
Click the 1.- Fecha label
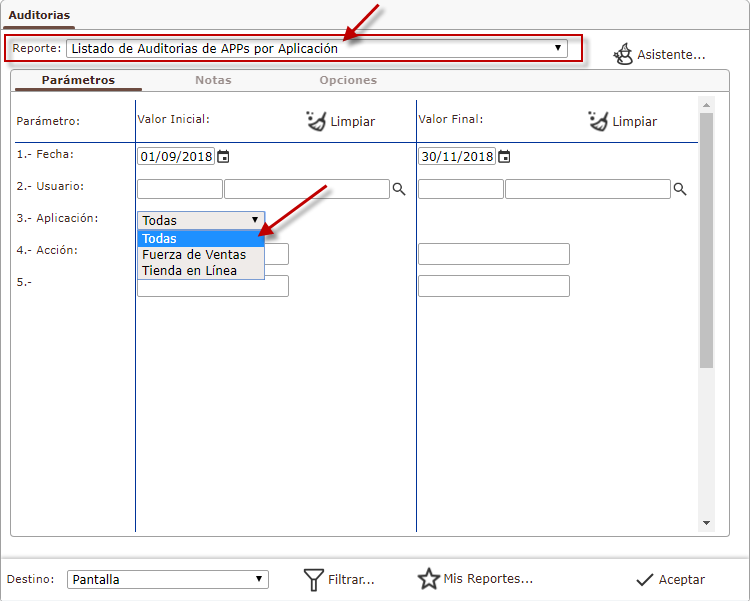pos(45,154)
